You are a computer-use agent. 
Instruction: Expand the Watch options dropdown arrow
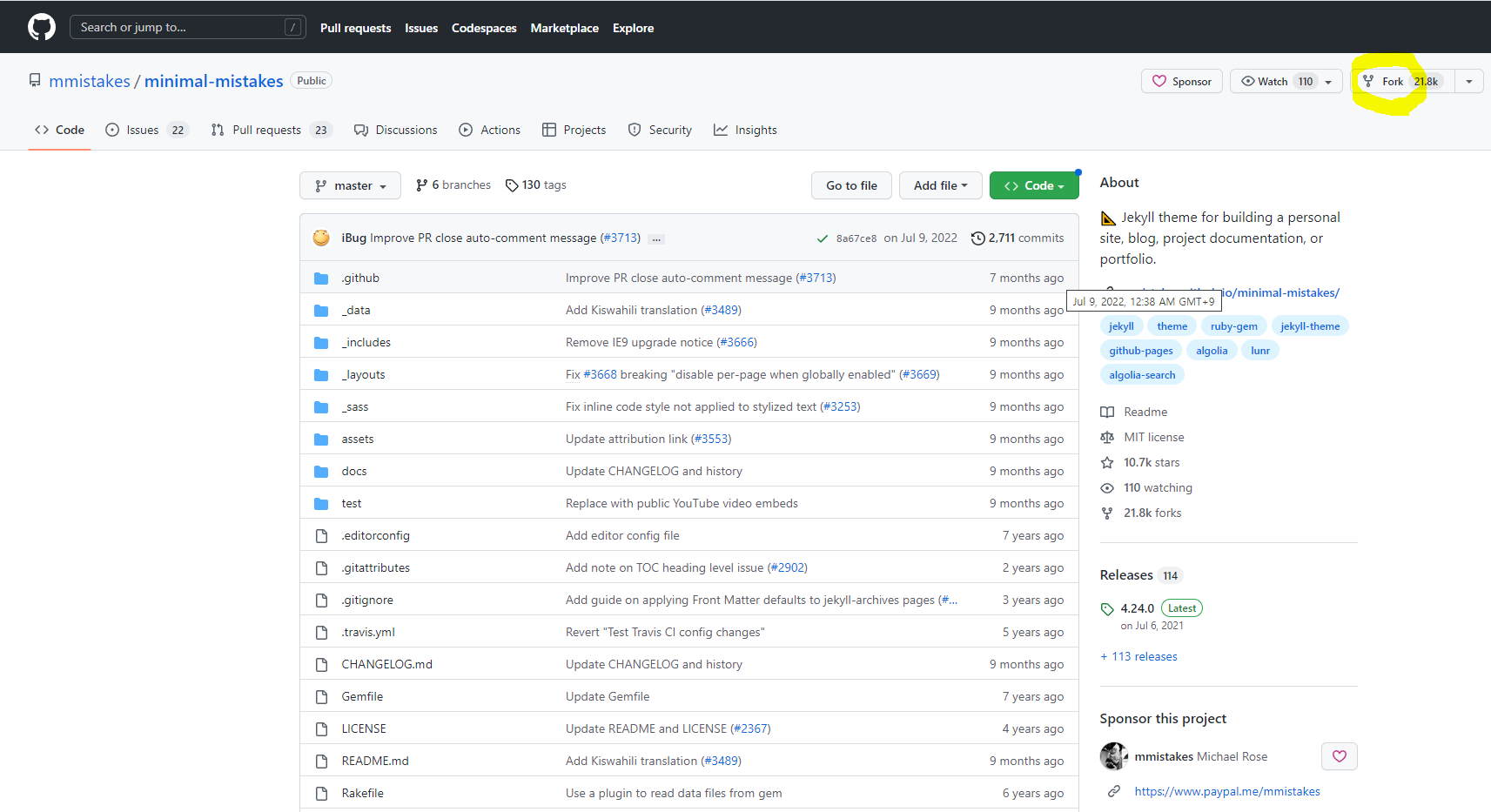tap(1329, 82)
